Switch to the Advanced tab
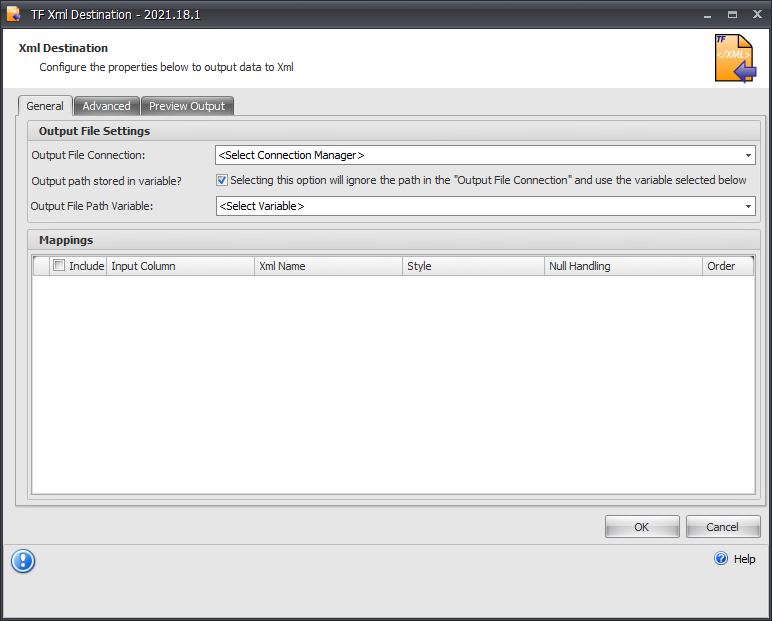Image resolution: width=772 pixels, height=621 pixels. [x=106, y=106]
